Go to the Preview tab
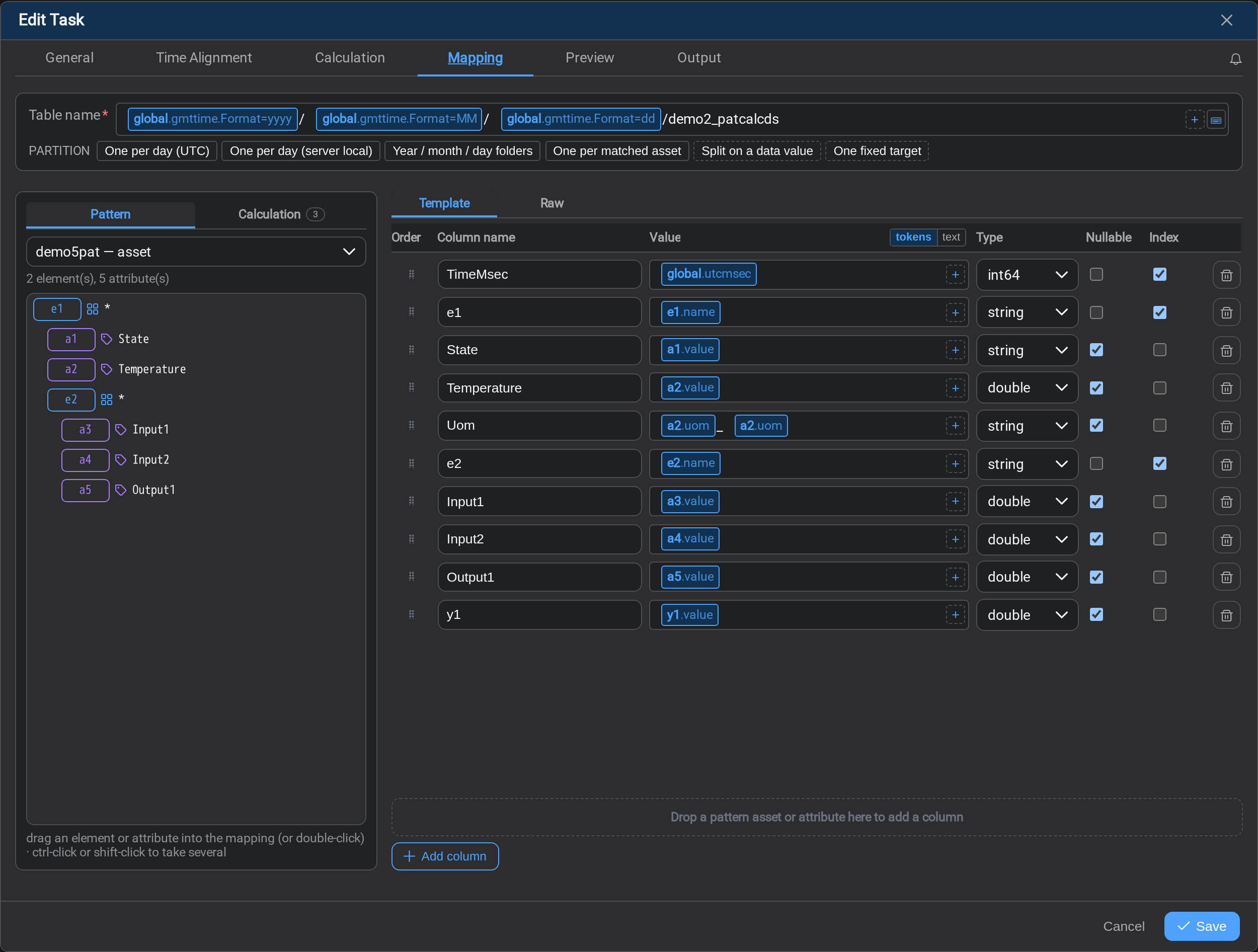Viewport: 1258px width, 952px height. (x=589, y=58)
